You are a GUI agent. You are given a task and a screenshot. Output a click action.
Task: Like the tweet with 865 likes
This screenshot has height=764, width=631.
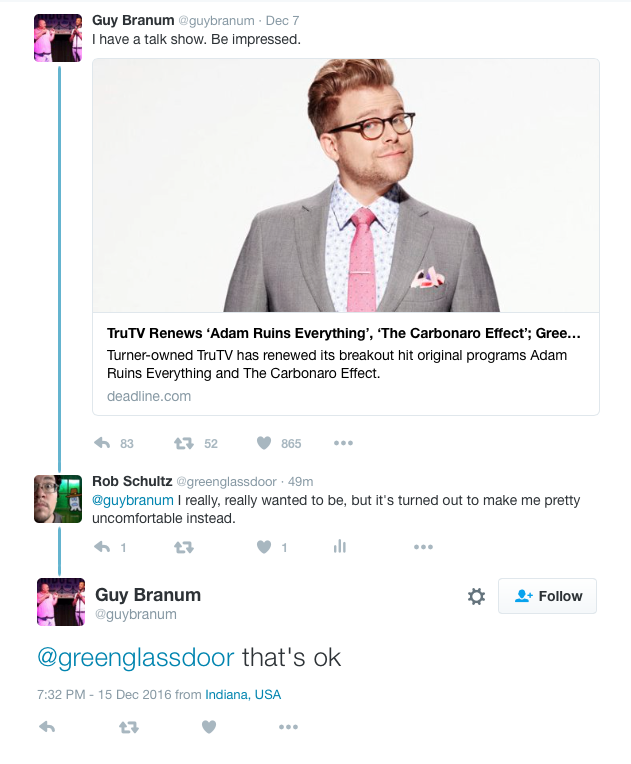tap(264, 443)
